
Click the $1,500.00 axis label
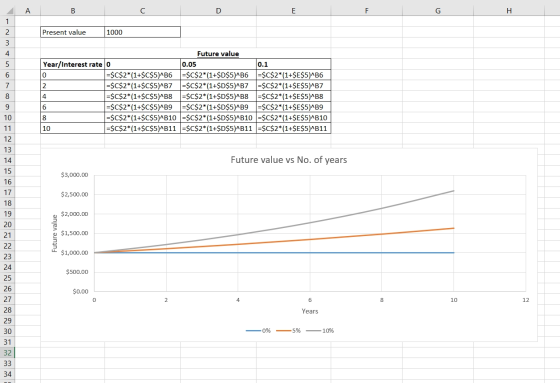click(x=74, y=233)
